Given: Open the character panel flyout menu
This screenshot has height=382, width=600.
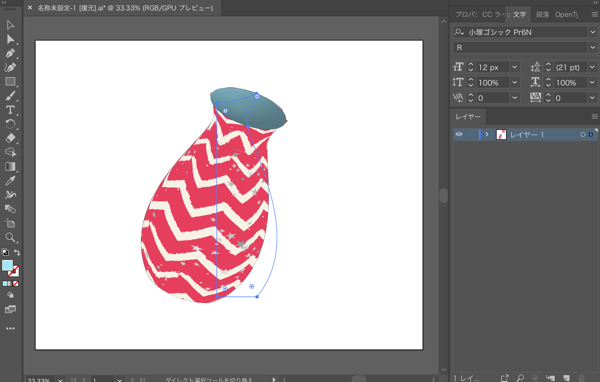Looking at the screenshot, I should (x=594, y=15).
